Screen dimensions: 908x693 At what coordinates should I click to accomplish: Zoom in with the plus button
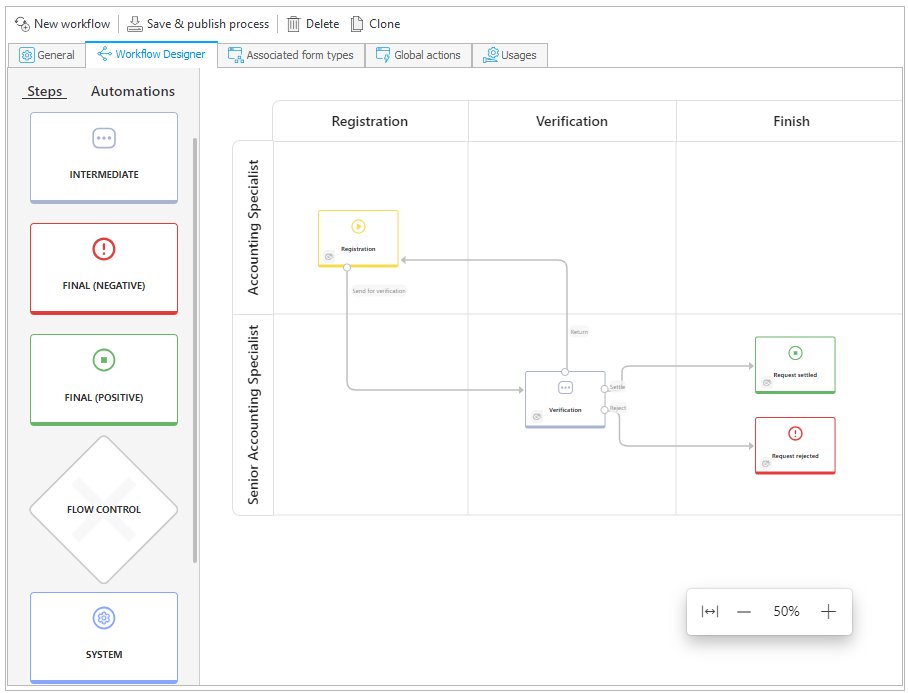click(x=828, y=612)
